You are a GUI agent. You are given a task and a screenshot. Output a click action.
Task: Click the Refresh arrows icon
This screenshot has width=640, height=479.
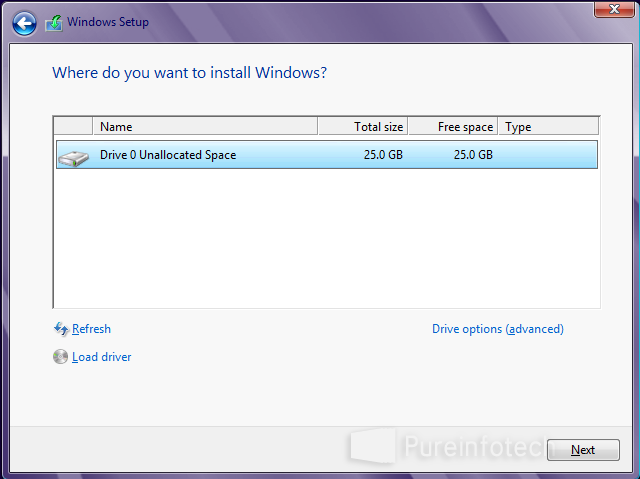click(x=61, y=329)
